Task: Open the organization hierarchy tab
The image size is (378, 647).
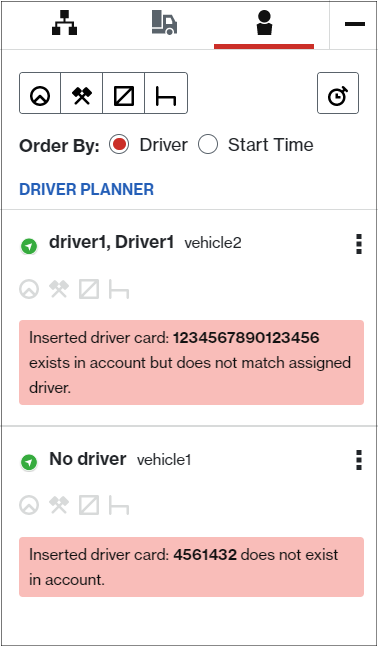Action: (x=64, y=24)
